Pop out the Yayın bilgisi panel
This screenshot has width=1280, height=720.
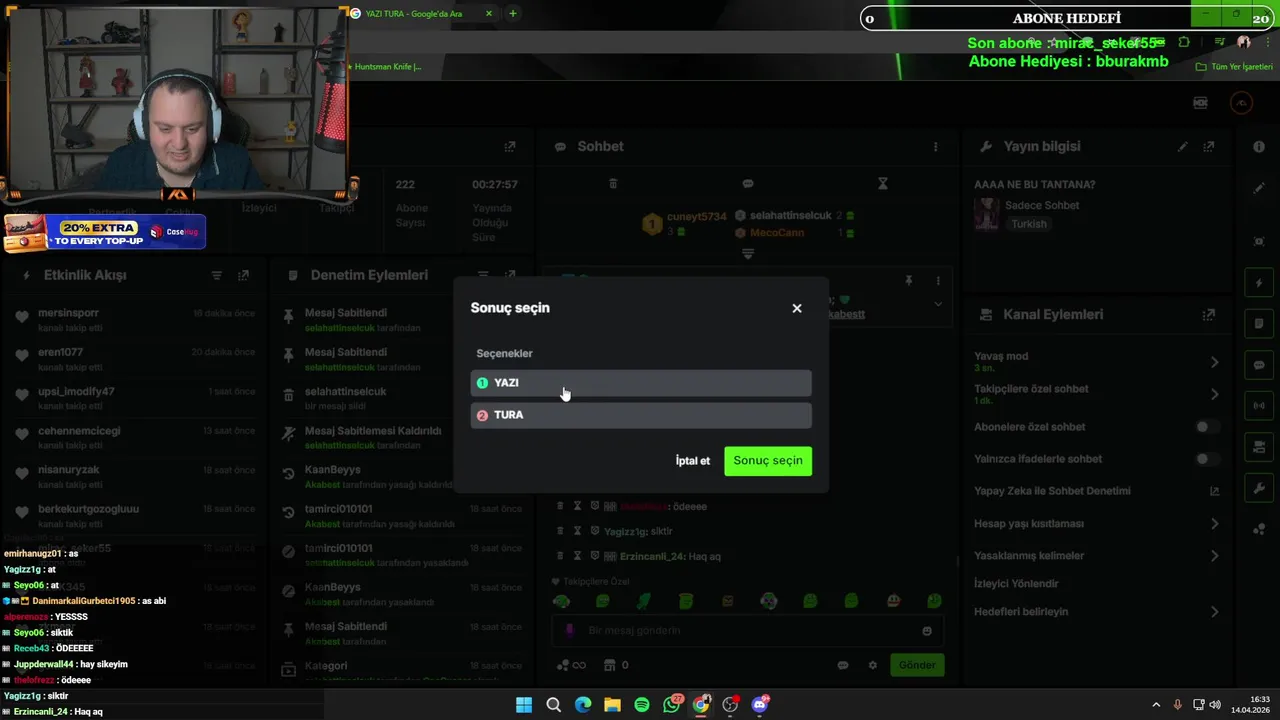click(x=1208, y=146)
